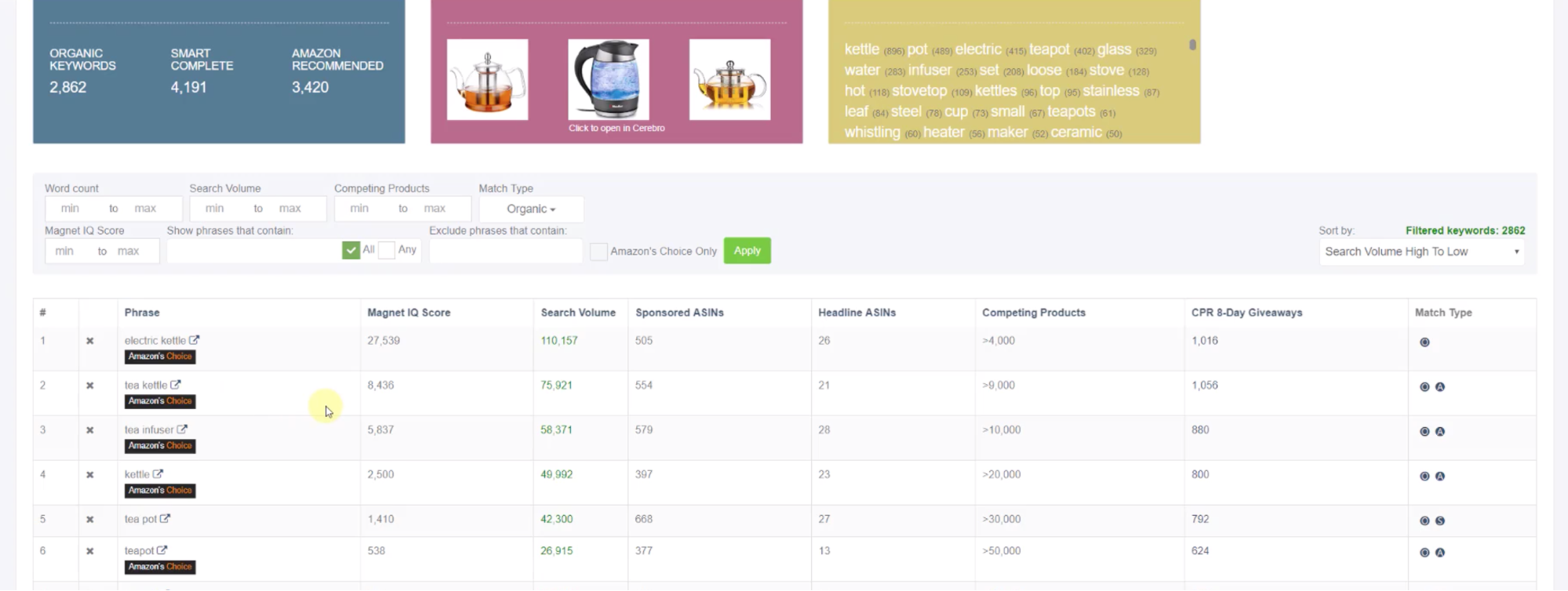Sort by Sponsored ASINs column header

(679, 313)
